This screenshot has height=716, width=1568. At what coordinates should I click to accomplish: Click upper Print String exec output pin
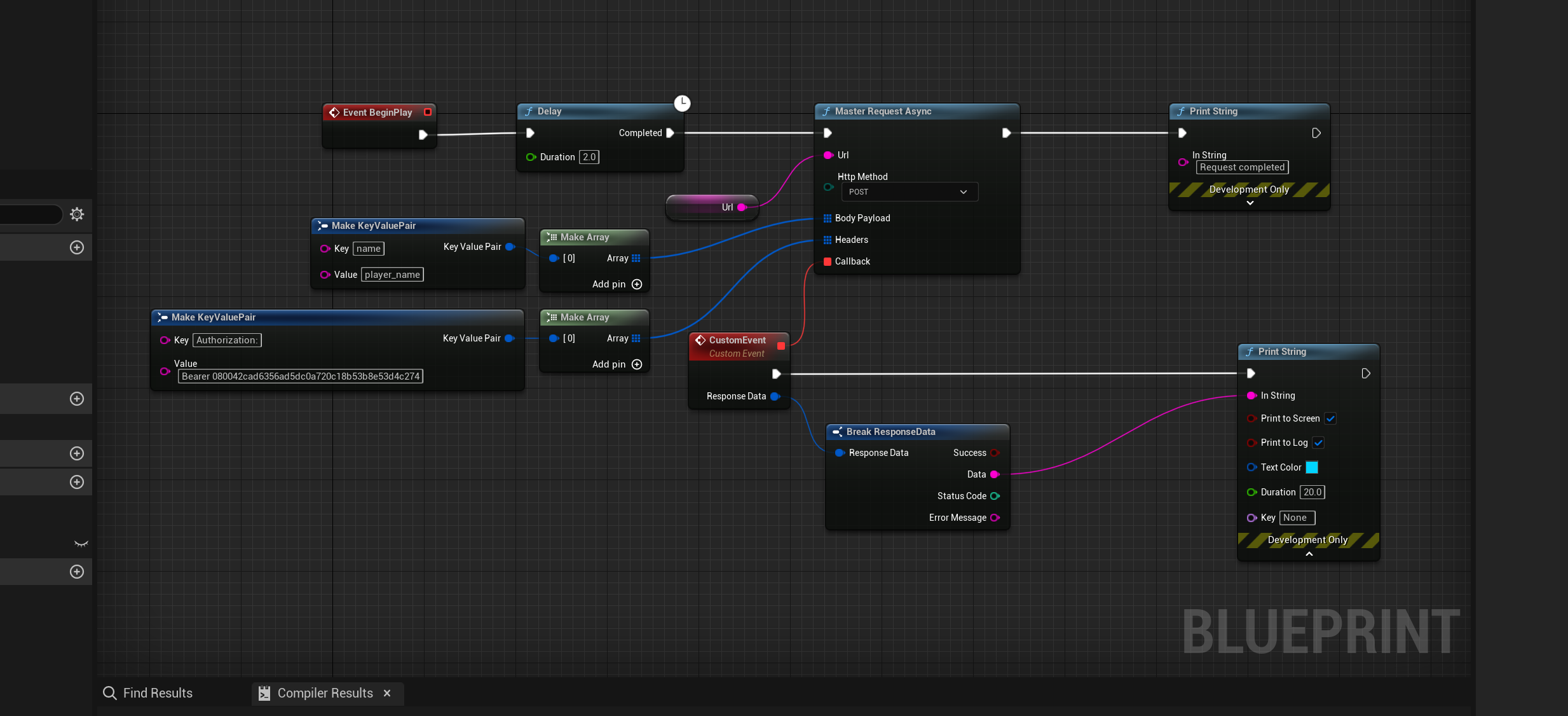pos(1316,133)
